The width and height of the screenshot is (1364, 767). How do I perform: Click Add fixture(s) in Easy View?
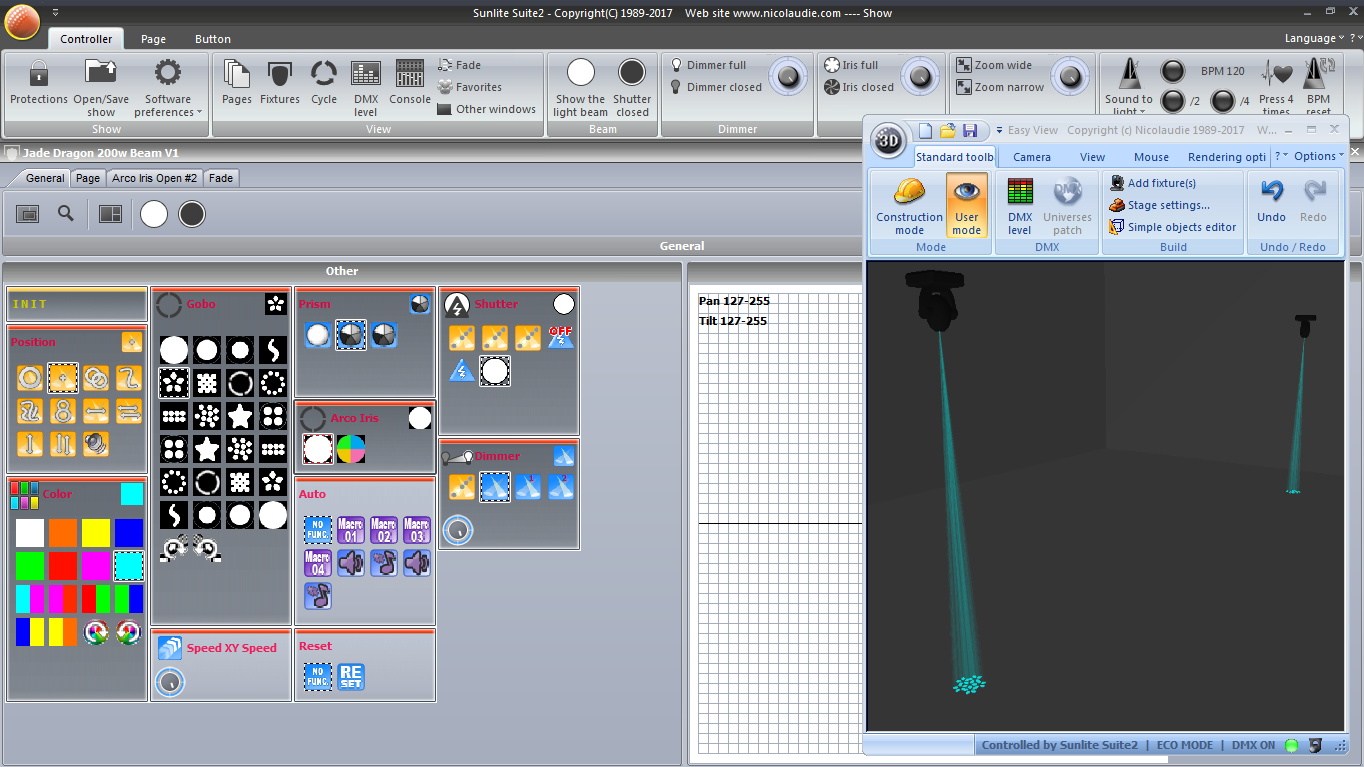(1152, 183)
